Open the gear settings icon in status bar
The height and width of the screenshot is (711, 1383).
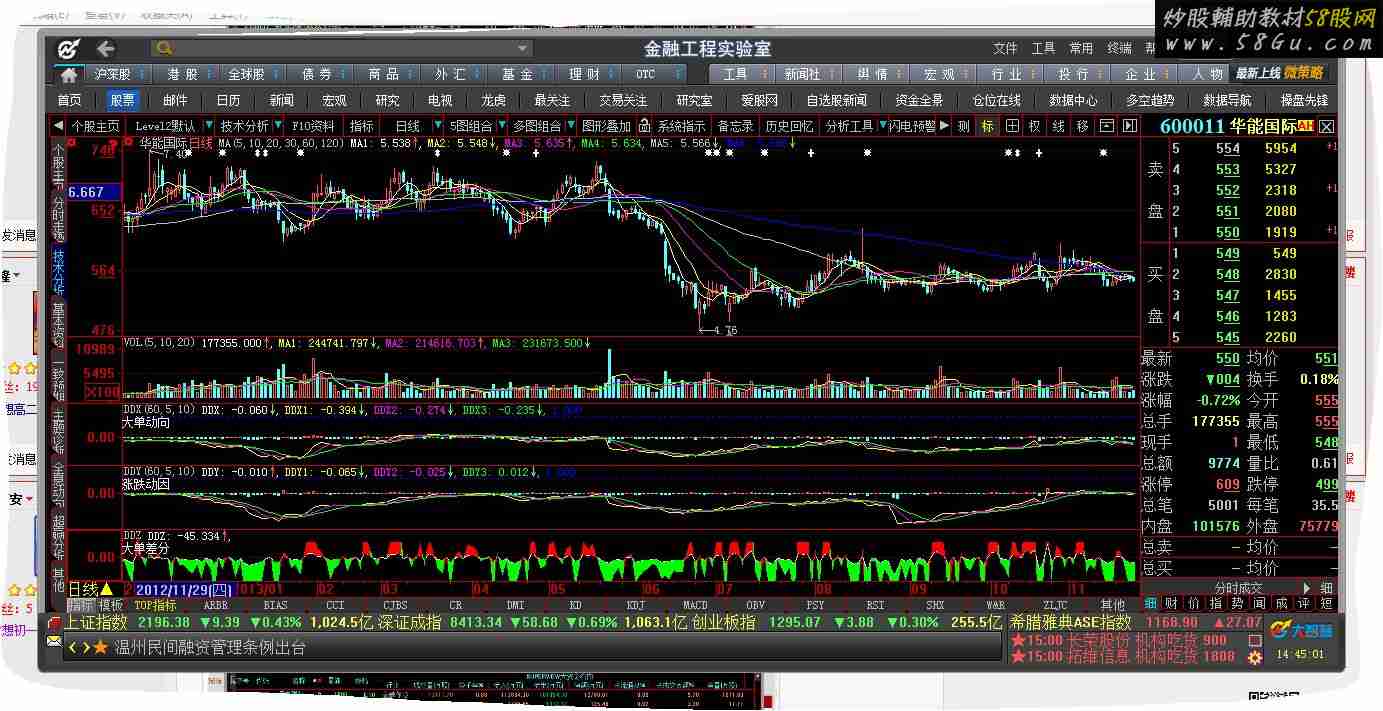[x=1254, y=656]
